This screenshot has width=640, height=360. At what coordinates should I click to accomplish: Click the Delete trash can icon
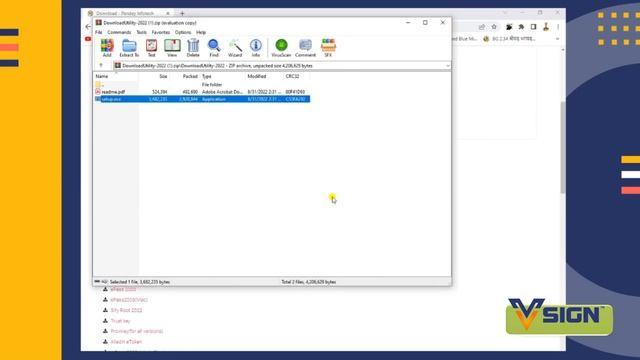click(x=193, y=48)
